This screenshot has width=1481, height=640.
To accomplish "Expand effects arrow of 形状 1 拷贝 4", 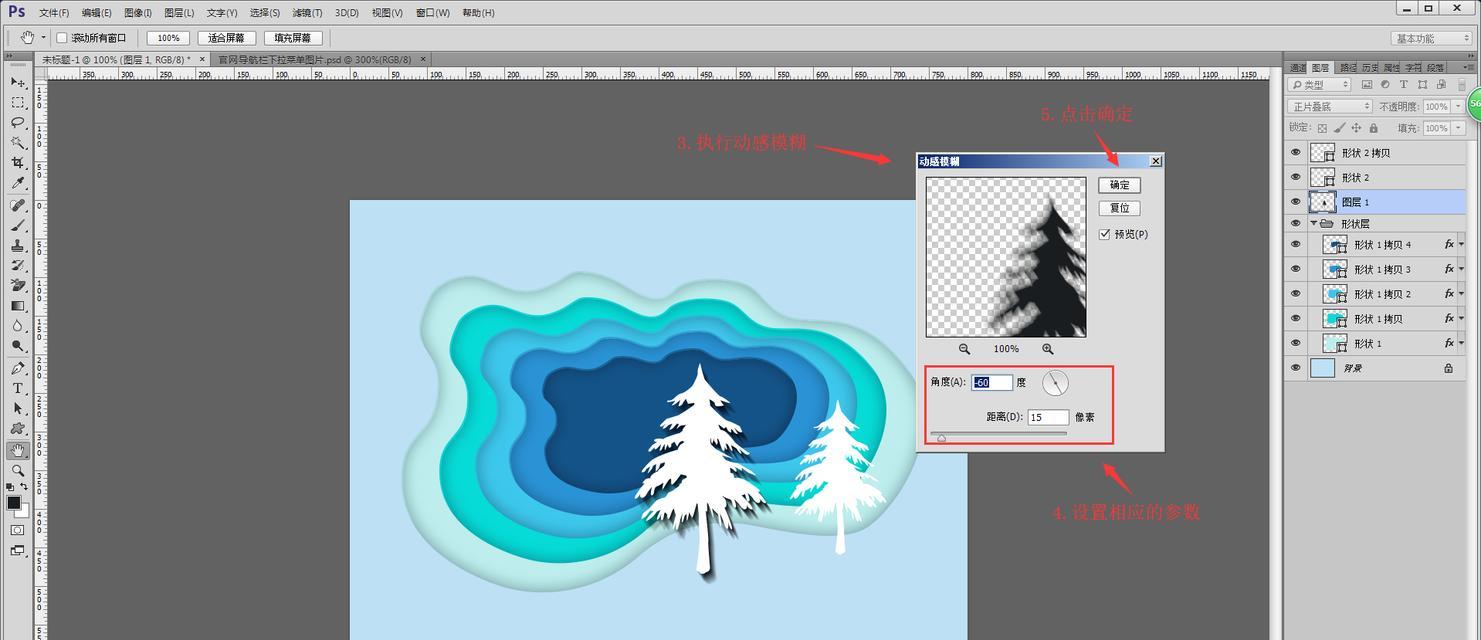I will tap(1461, 244).
